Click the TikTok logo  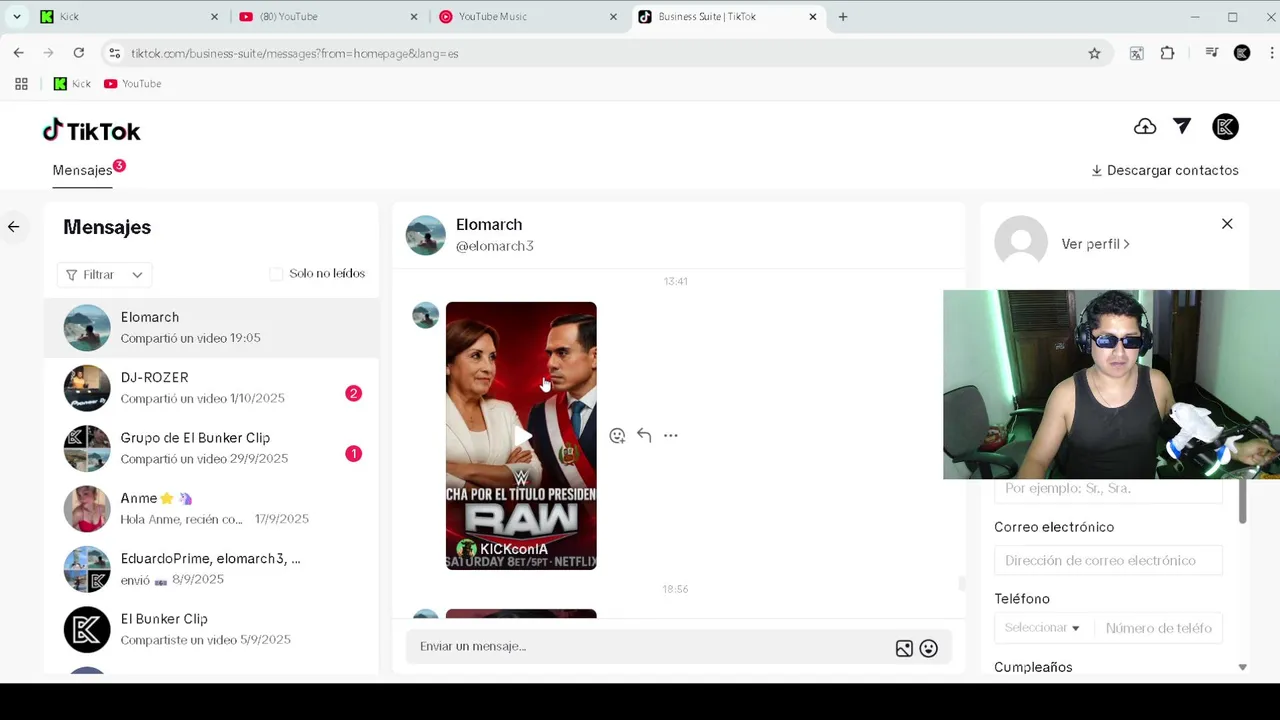(x=91, y=130)
